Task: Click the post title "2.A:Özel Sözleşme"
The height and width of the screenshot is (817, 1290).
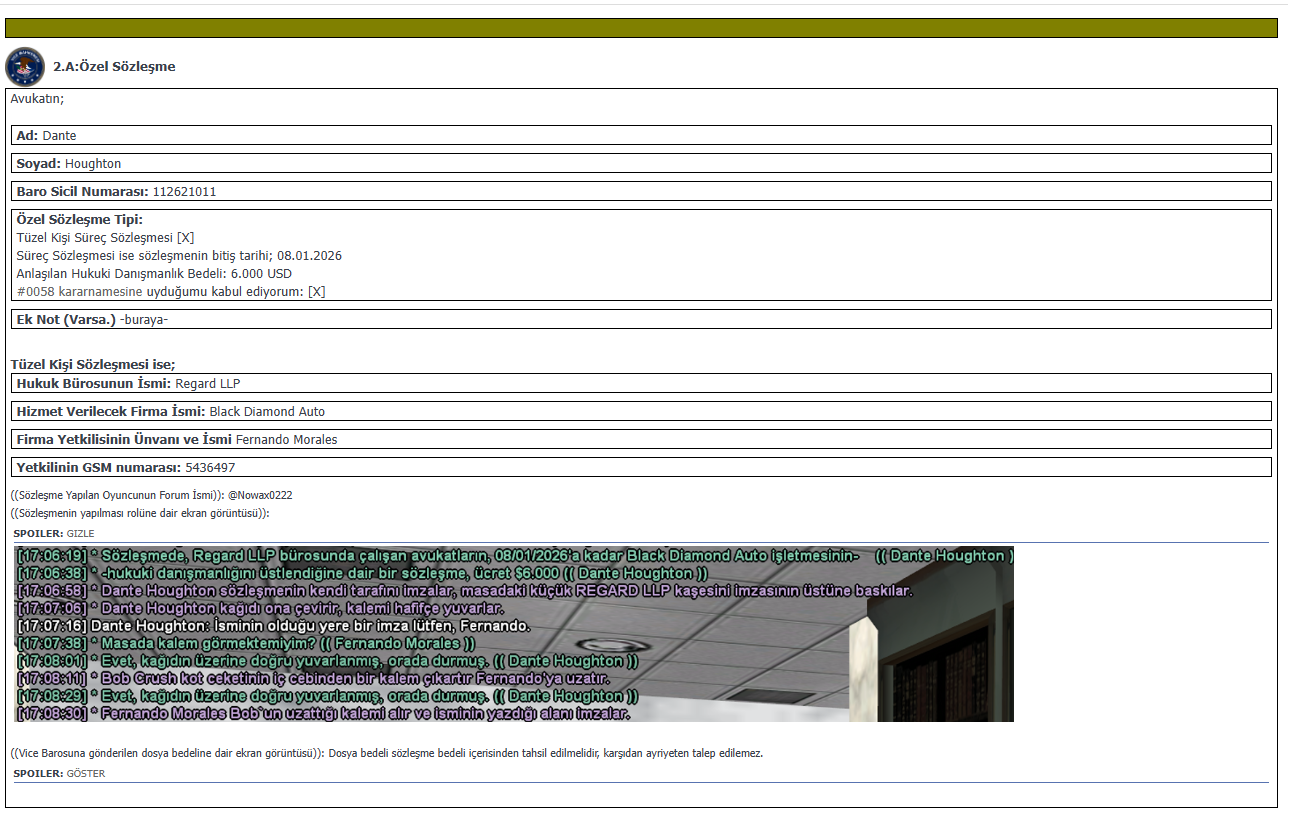Action: pyautogui.click(x=114, y=67)
